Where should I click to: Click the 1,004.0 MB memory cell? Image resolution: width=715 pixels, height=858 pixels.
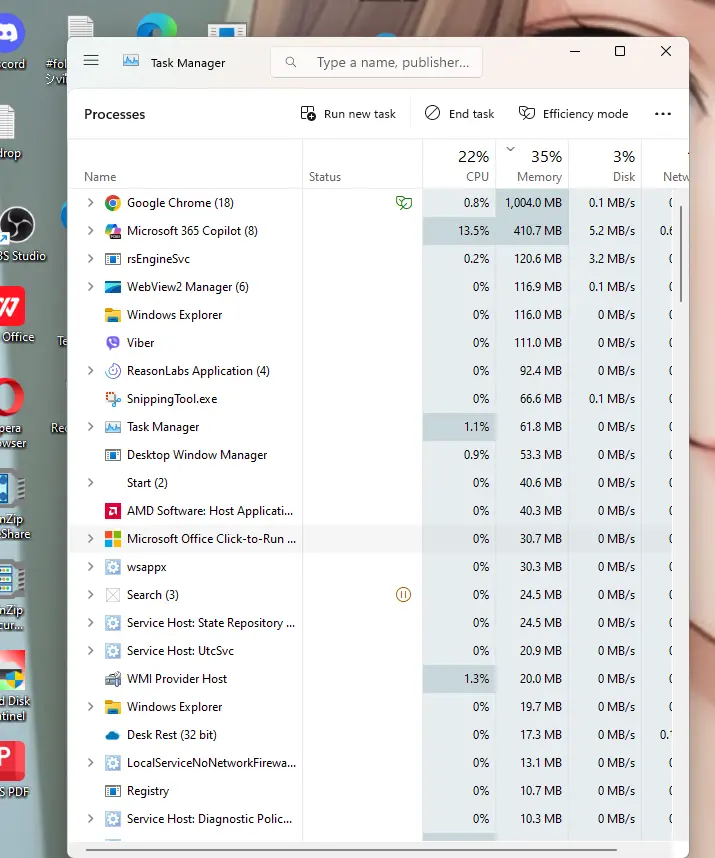click(x=532, y=203)
